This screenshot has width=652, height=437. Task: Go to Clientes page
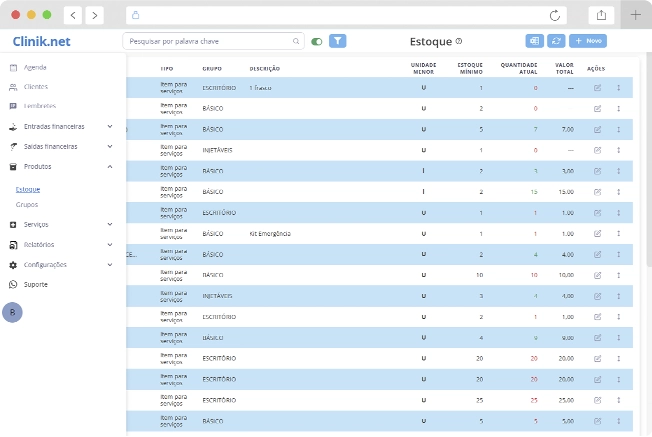[36, 87]
